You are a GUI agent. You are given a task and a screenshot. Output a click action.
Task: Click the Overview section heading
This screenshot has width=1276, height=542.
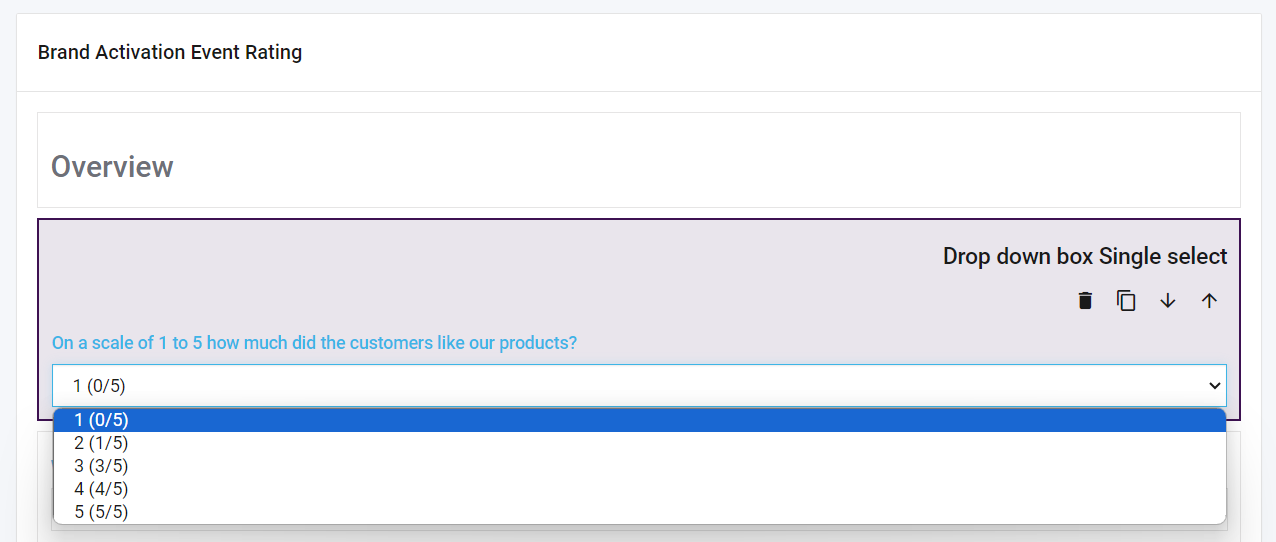click(x=112, y=166)
